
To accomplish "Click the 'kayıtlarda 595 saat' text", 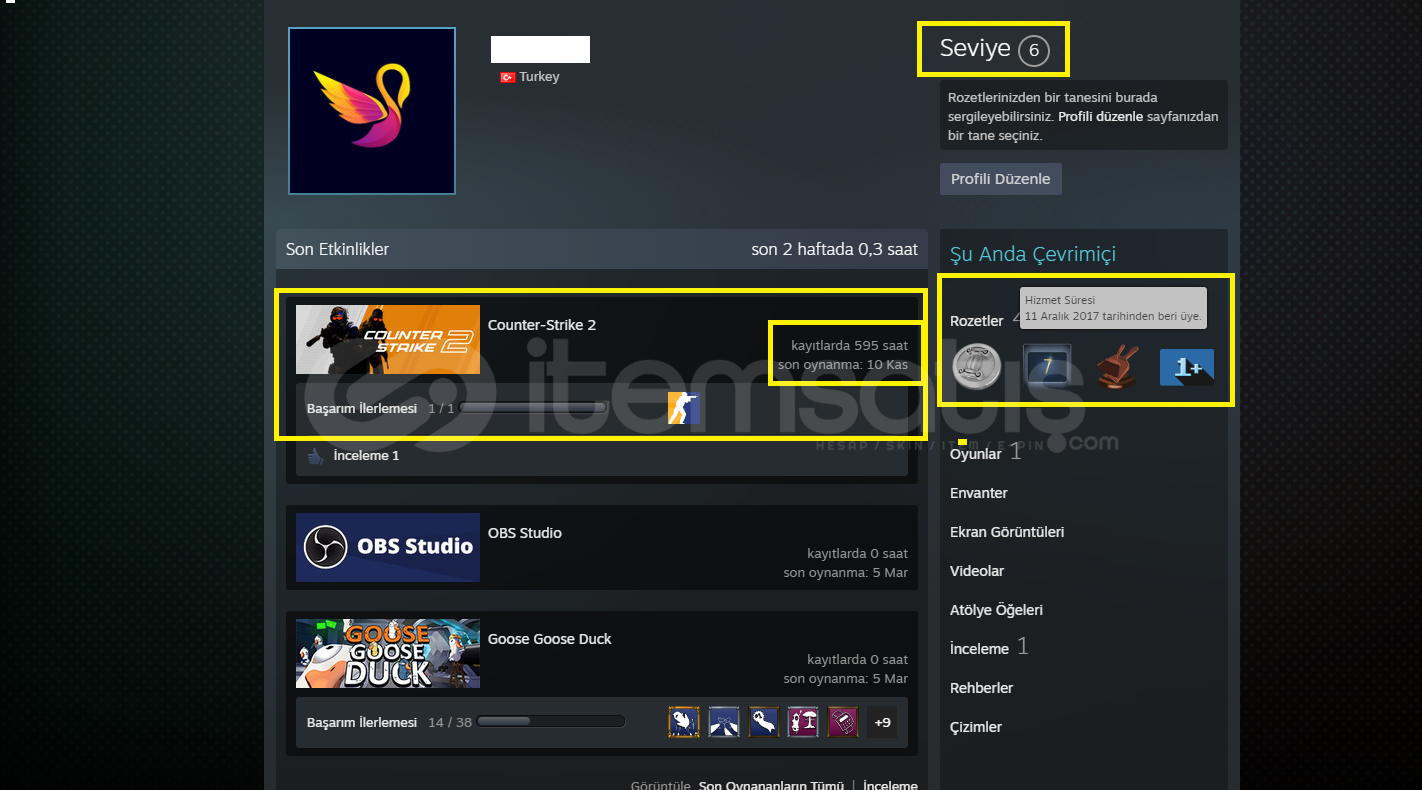I will pyautogui.click(x=849, y=346).
